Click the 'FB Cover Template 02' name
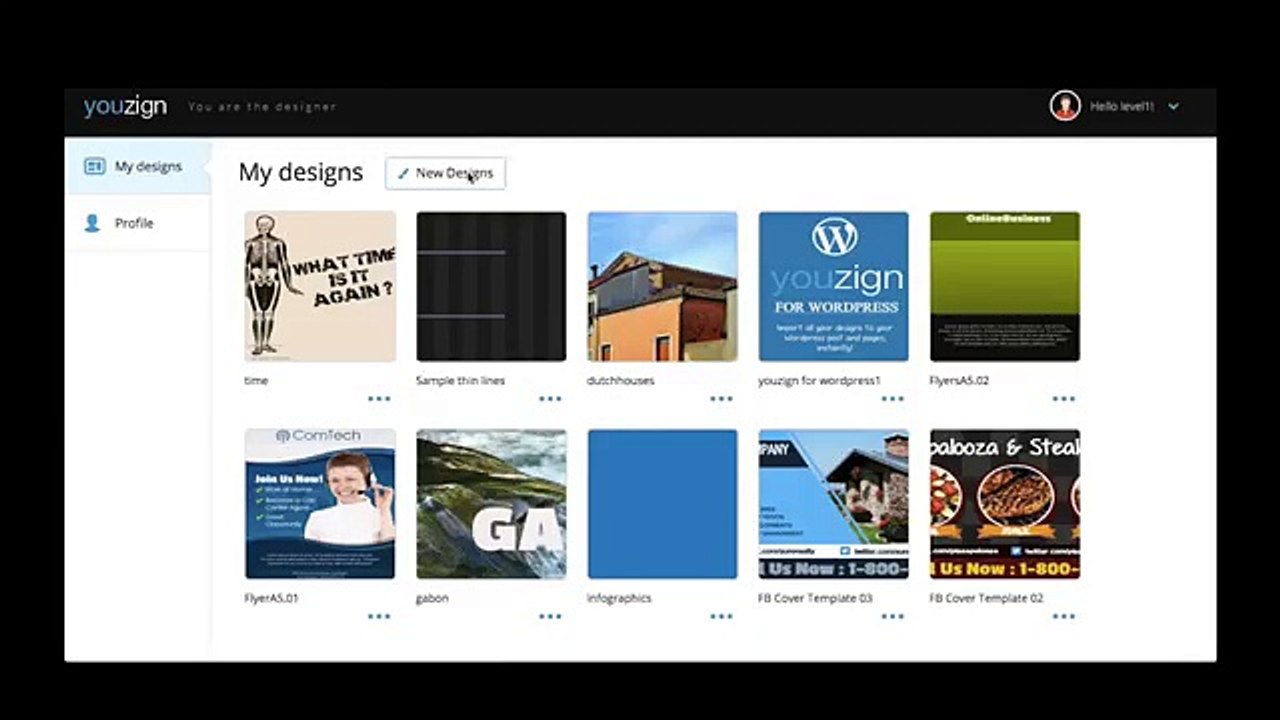Image resolution: width=1280 pixels, height=720 pixels. click(987, 598)
